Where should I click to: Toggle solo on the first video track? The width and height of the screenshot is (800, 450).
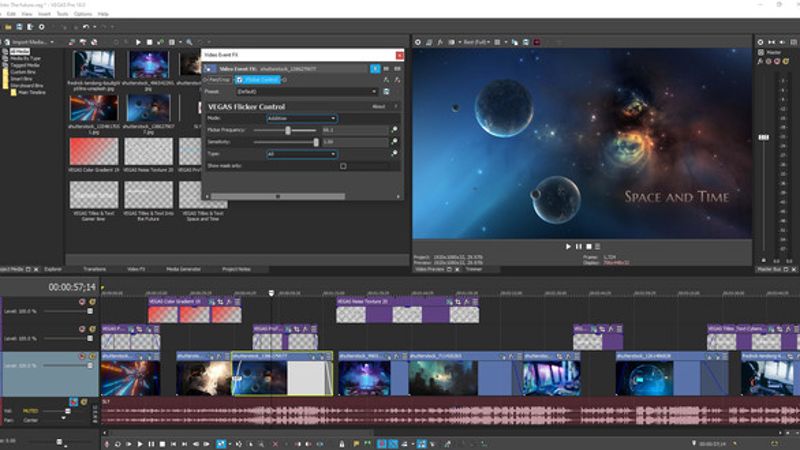[x=92, y=302]
